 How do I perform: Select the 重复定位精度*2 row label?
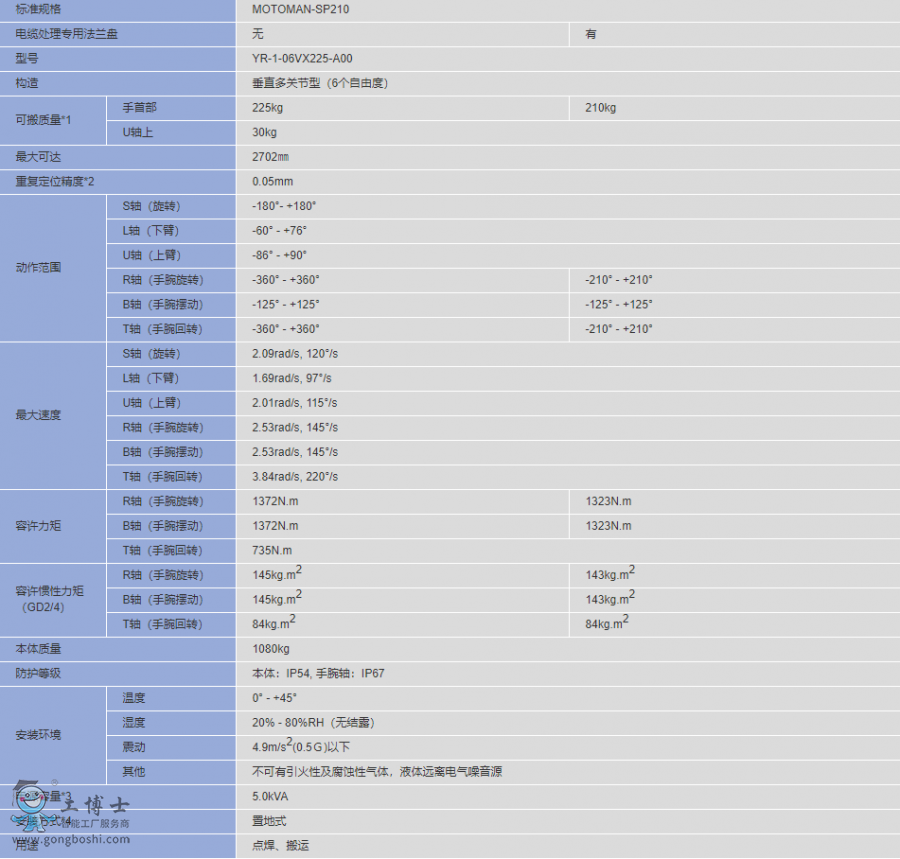pos(55,182)
